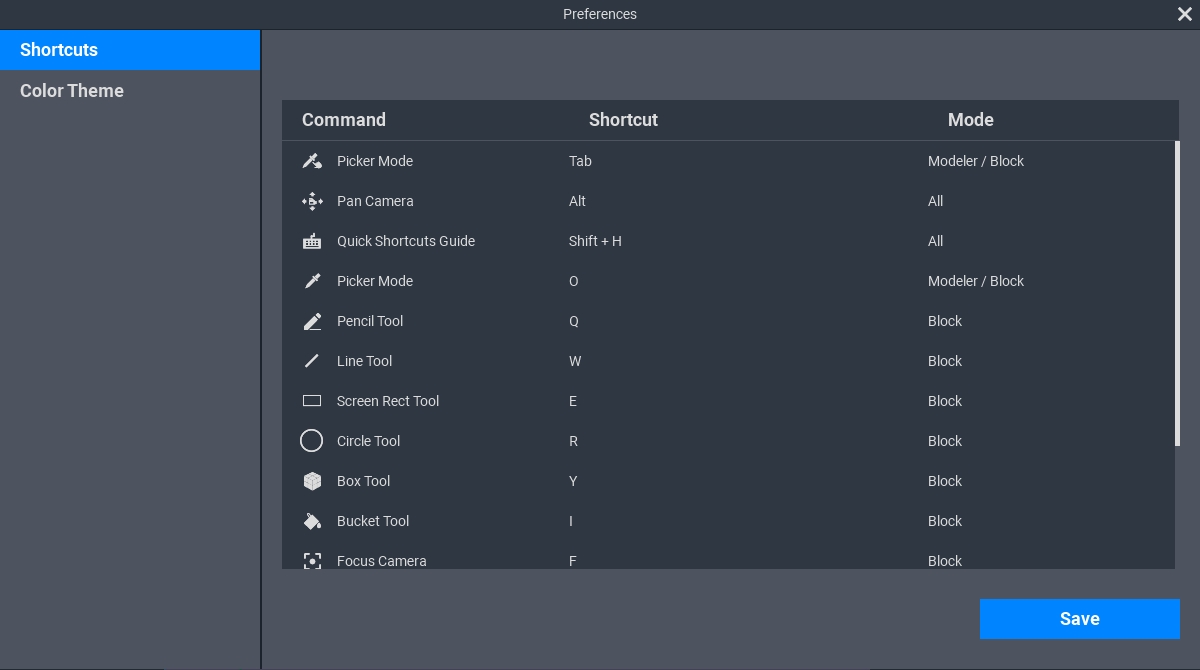Image resolution: width=1200 pixels, height=670 pixels.
Task: Click the Bucket Tool icon
Action: [x=312, y=521]
